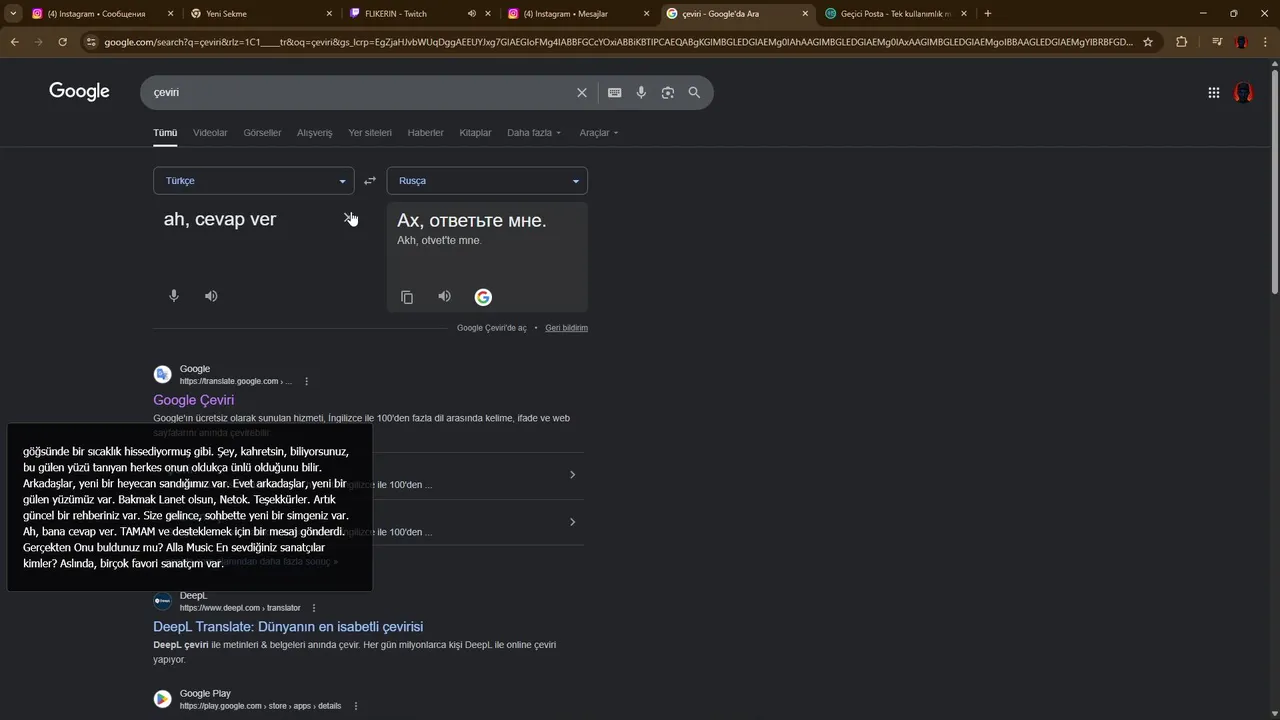Open the Google Çeviri result link
The width and height of the screenshot is (1280, 720).
tap(193, 400)
